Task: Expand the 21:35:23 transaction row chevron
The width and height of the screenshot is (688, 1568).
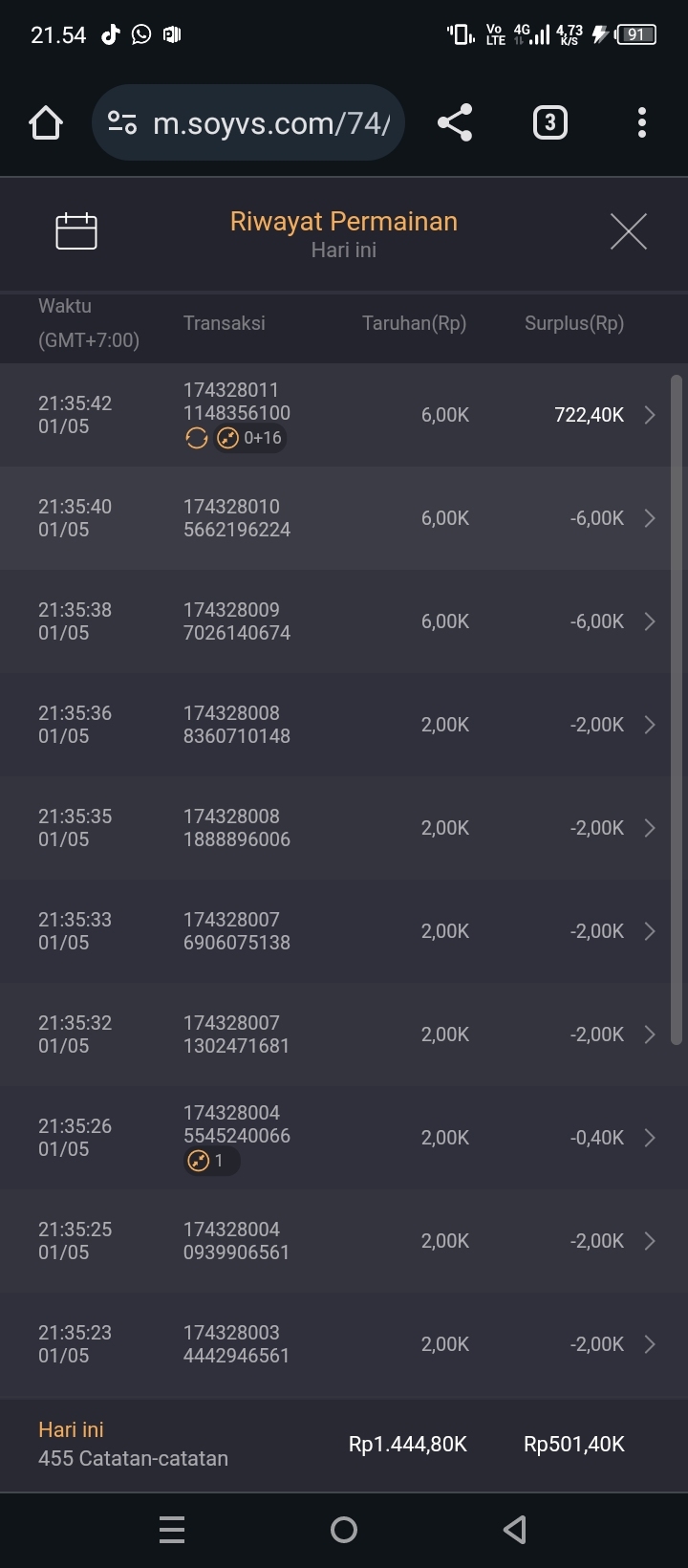Action: click(x=650, y=1344)
